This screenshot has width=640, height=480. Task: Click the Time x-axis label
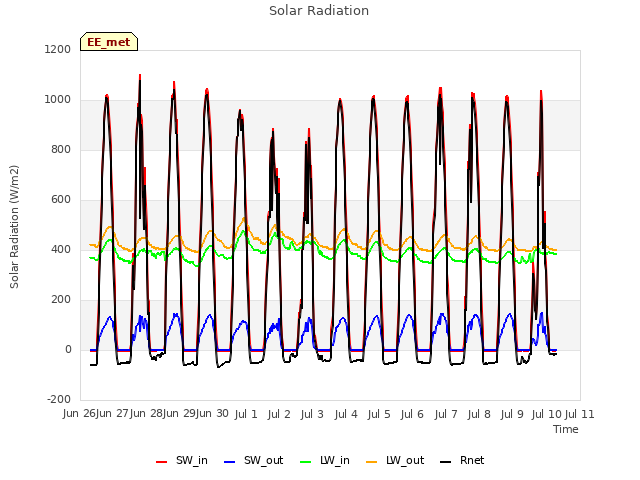coord(566,429)
